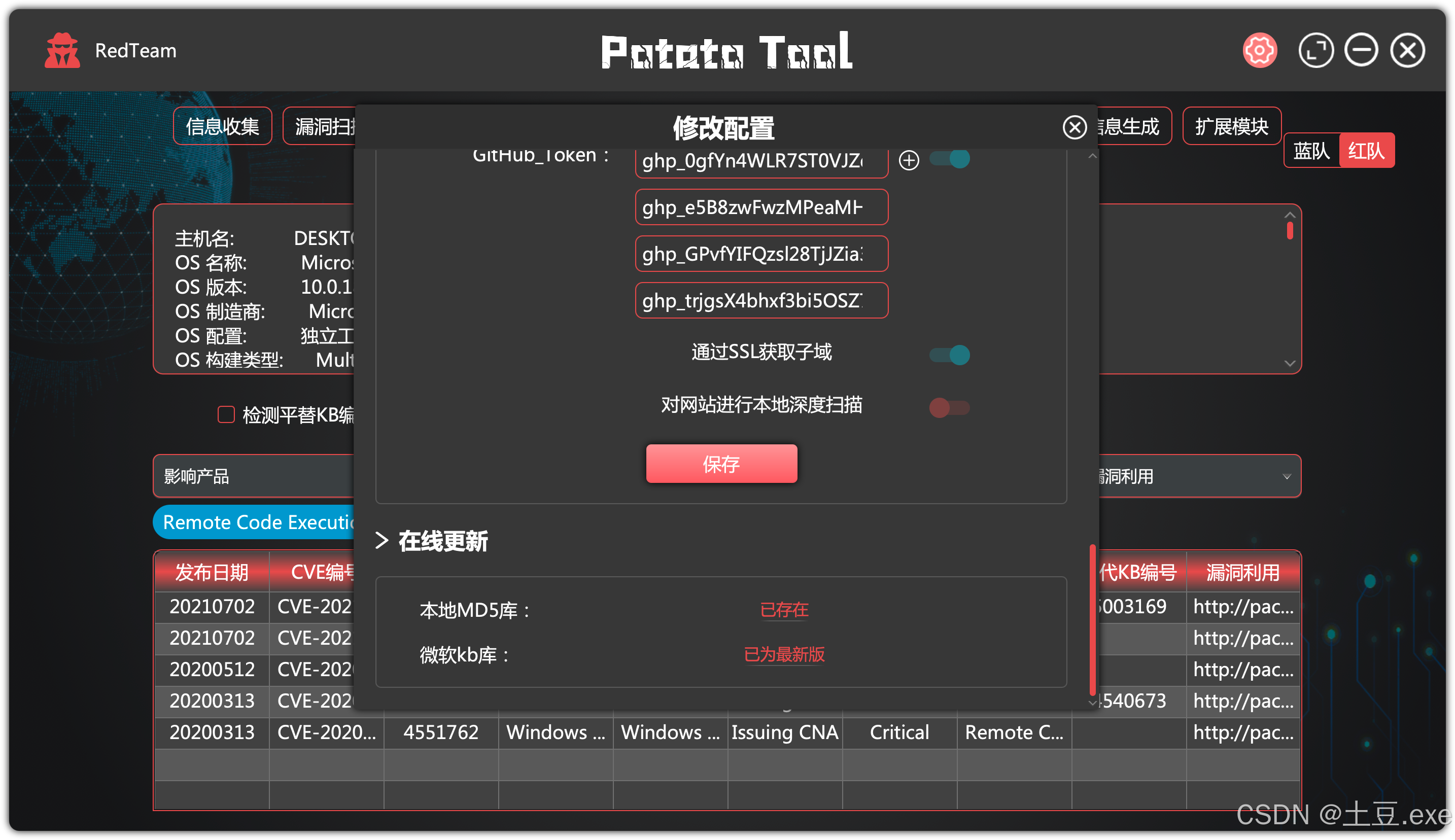The width and height of the screenshot is (1455, 840).
Task: Click the minimize circle icon in title bar
Action: (1361, 51)
